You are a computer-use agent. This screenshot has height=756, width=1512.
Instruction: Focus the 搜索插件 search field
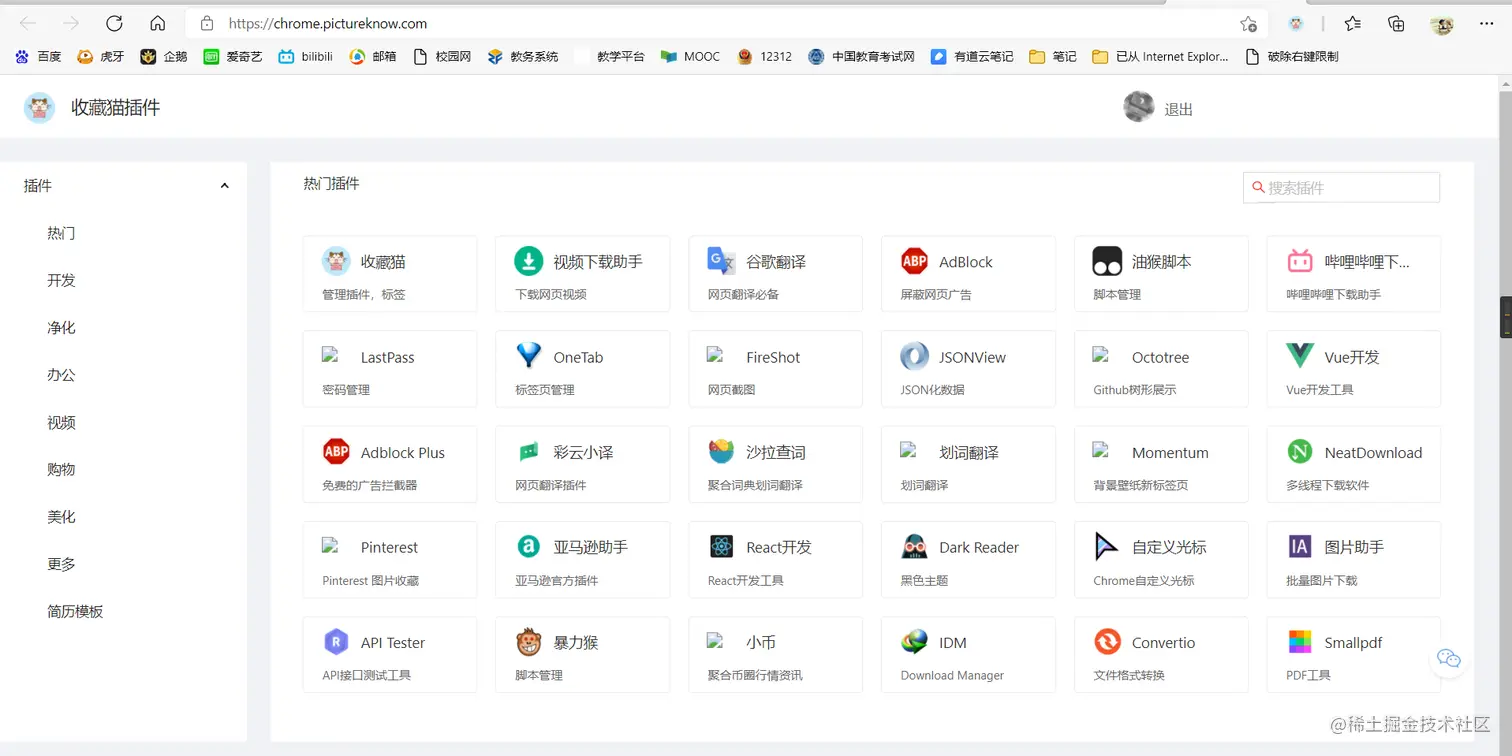(x=1341, y=187)
